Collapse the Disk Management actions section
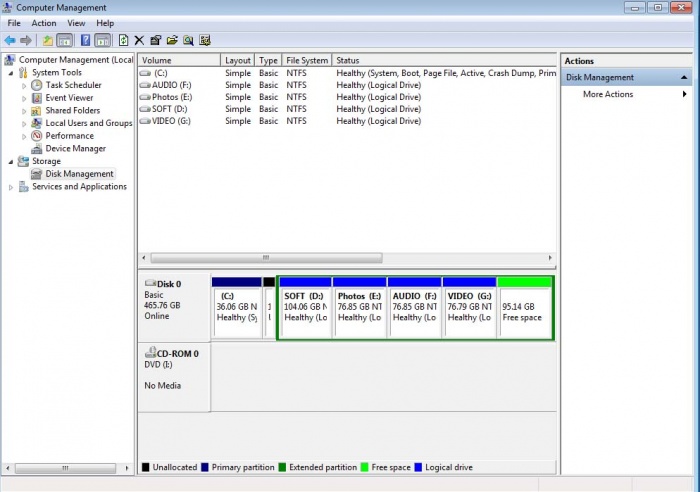 click(x=684, y=77)
